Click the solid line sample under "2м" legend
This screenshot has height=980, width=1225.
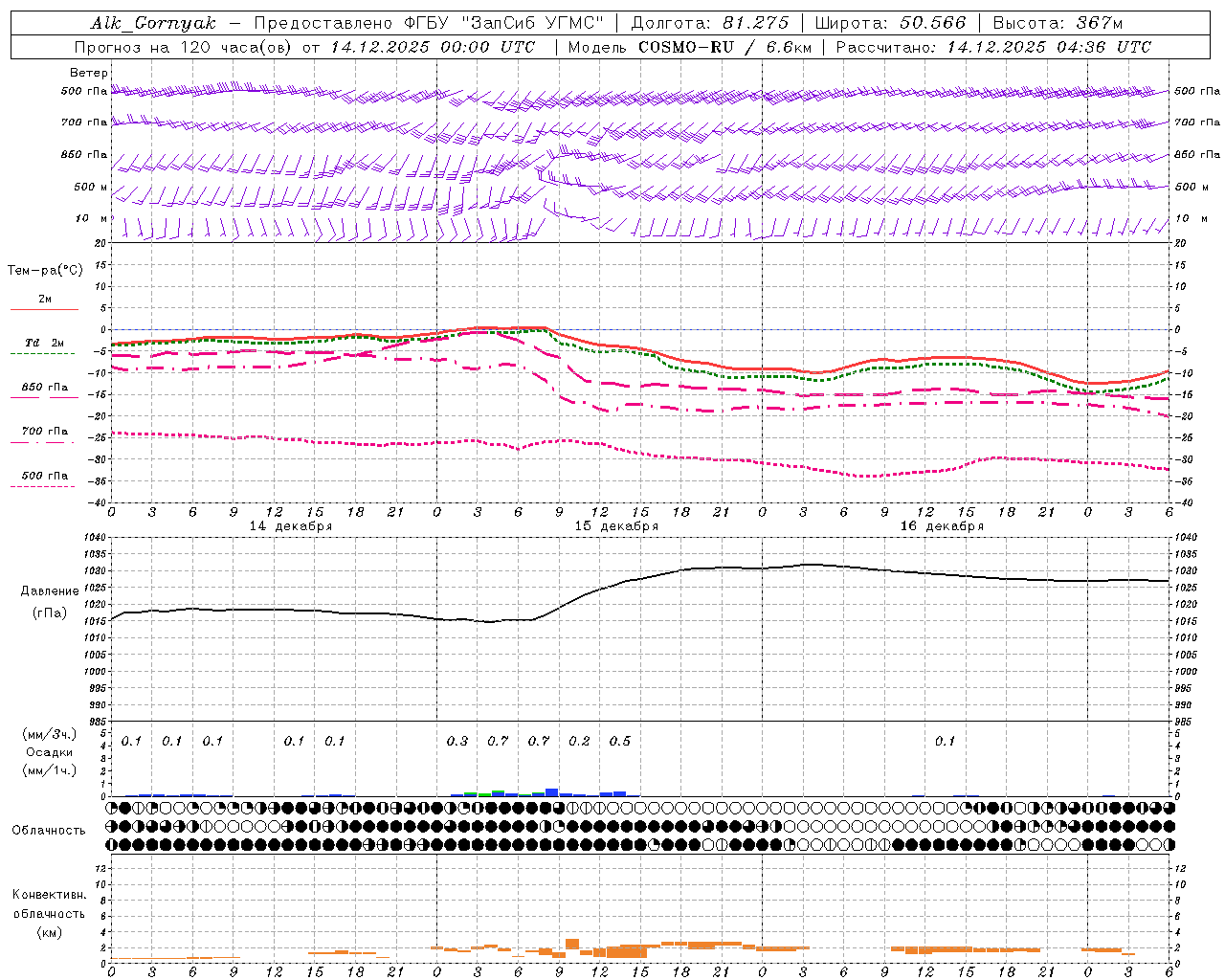[x=44, y=309]
